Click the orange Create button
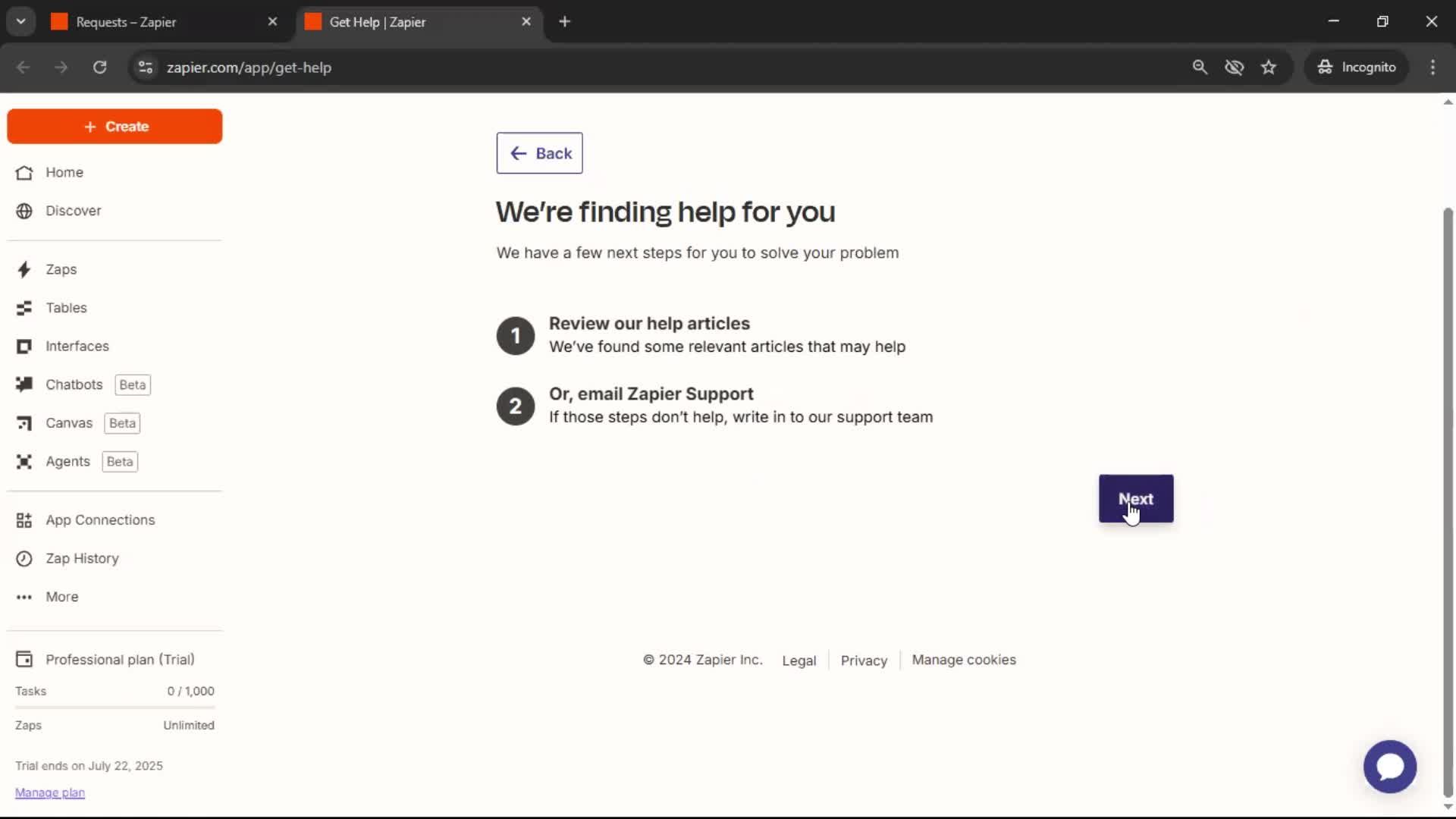This screenshot has width=1456, height=819. click(x=115, y=127)
